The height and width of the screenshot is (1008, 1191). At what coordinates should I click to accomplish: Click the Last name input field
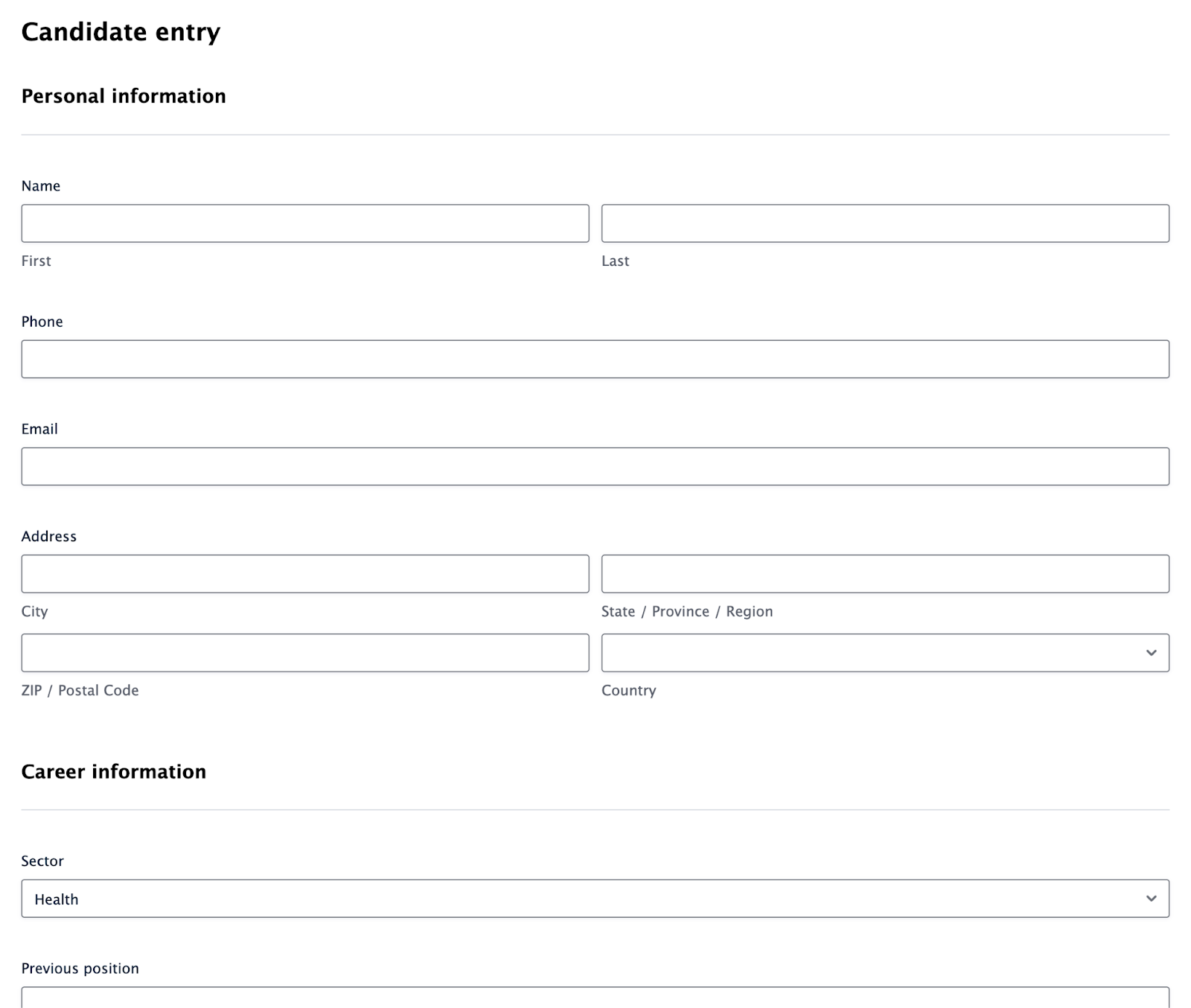pyautogui.click(x=885, y=223)
